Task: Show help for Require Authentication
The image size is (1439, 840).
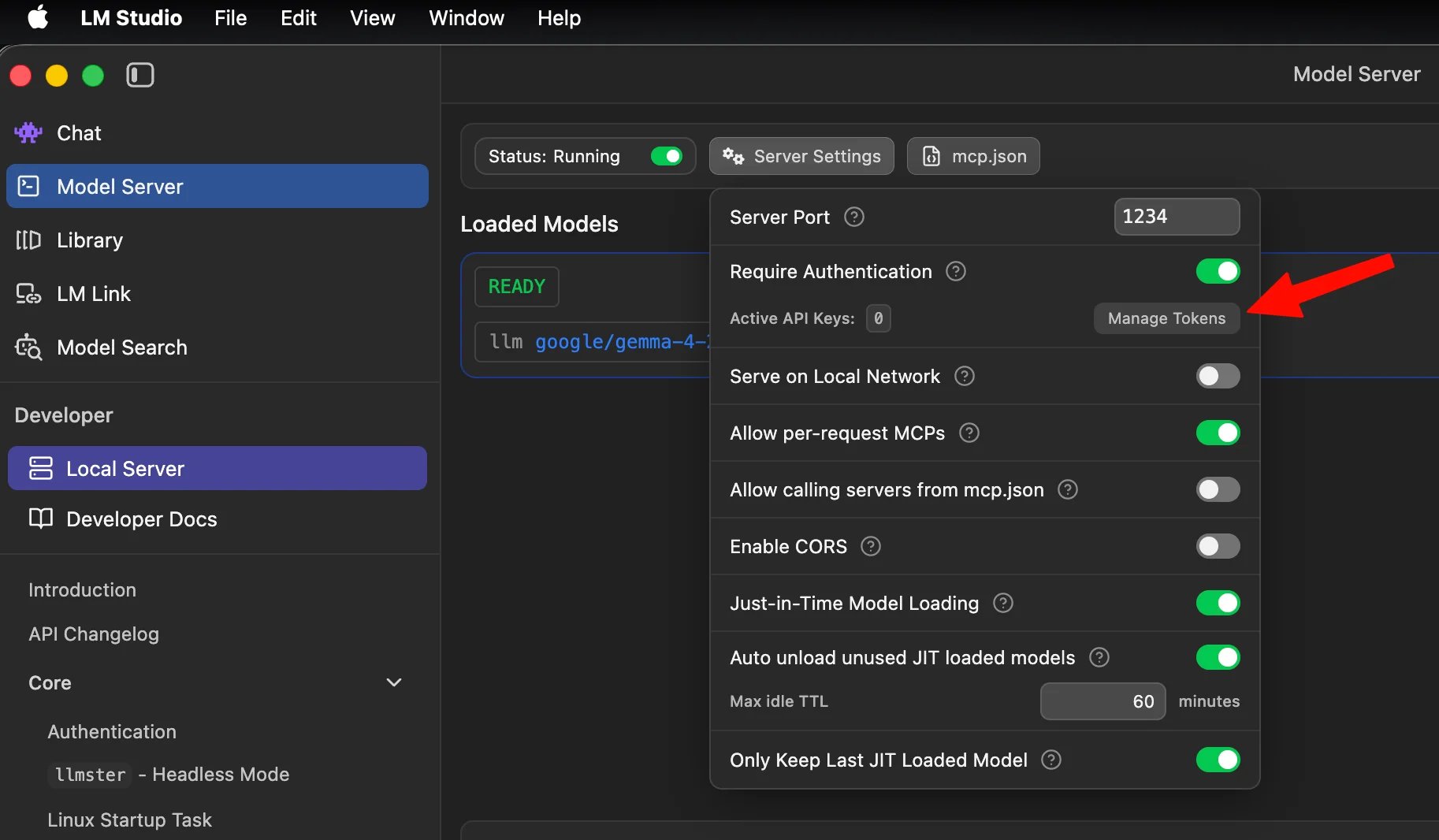Action: 956,271
